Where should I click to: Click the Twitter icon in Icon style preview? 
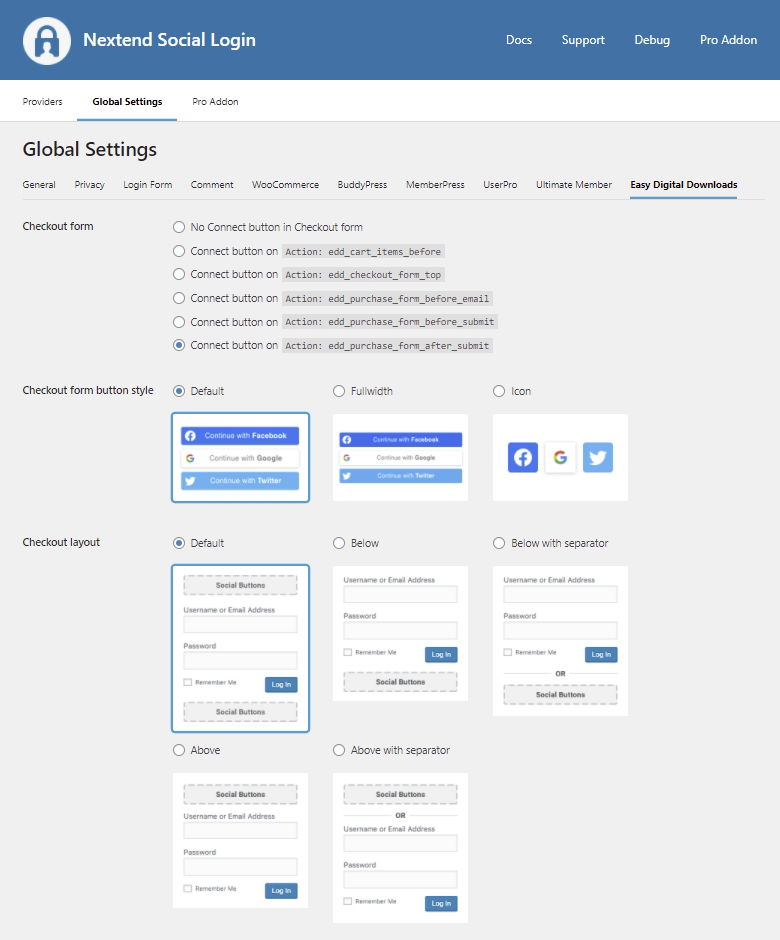click(598, 458)
